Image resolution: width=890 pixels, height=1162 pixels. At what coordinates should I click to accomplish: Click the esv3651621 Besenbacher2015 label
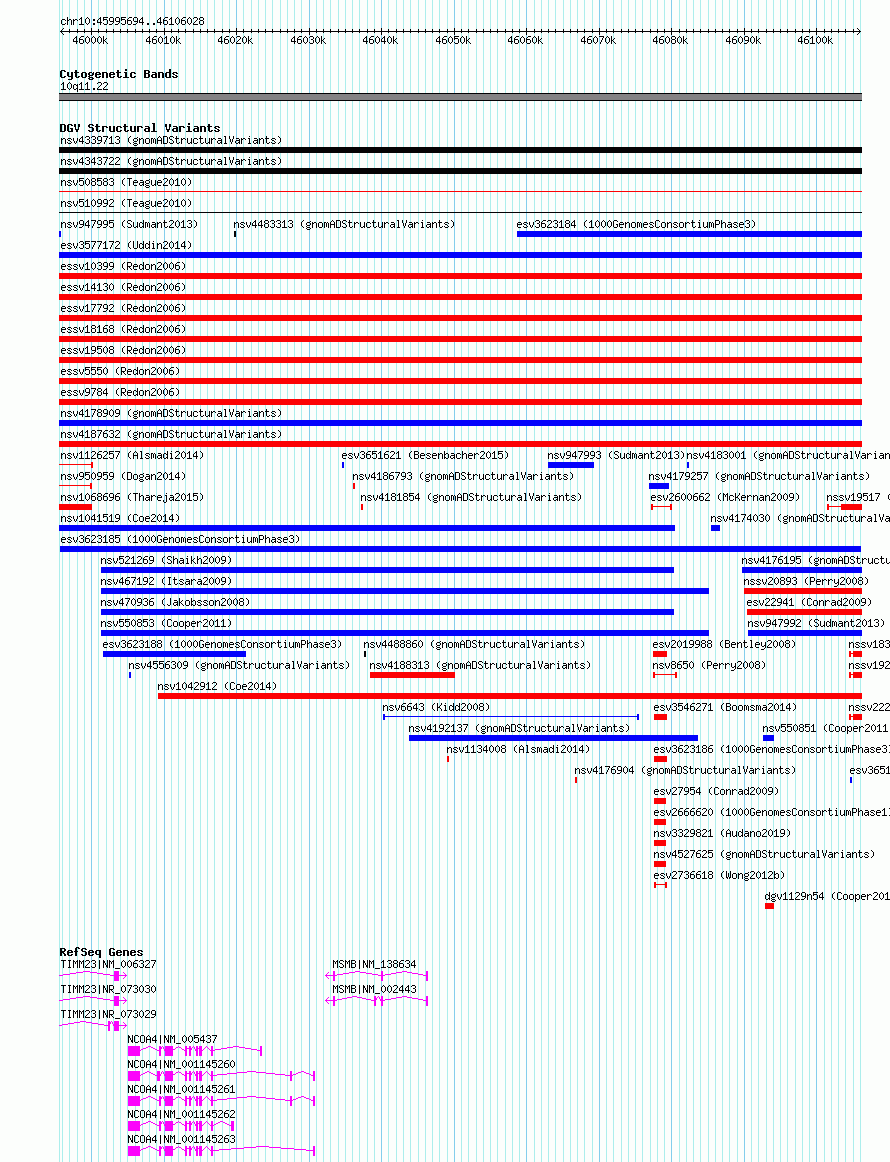(425, 455)
